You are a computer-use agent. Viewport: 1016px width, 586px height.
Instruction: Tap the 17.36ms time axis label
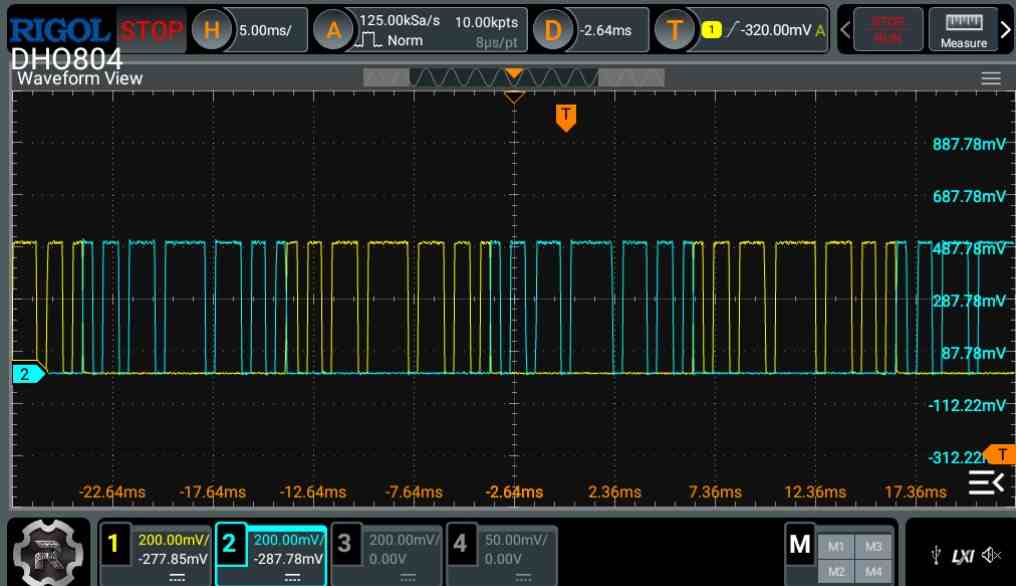click(915, 492)
